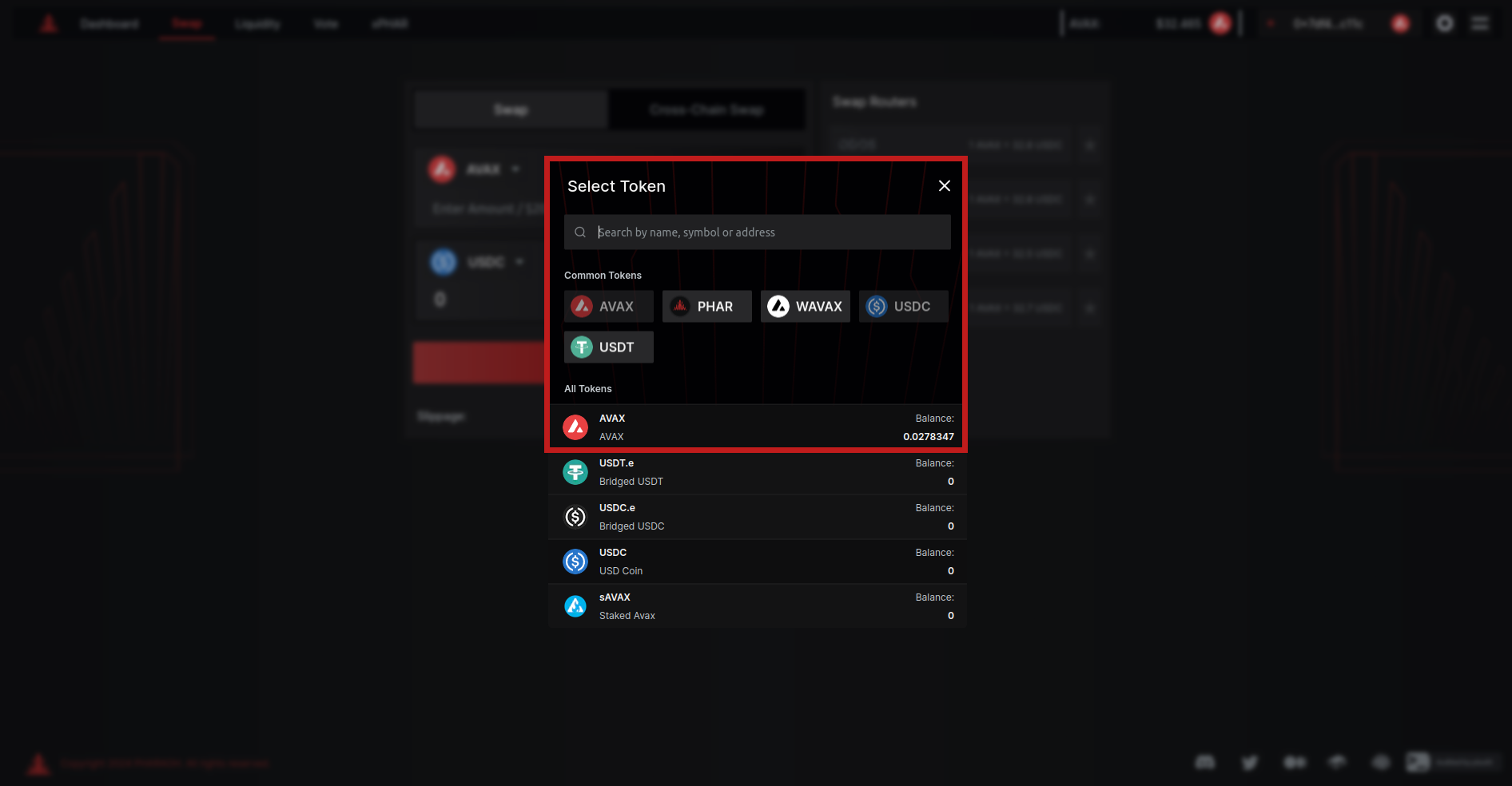Select the USDC USD Coin row
This screenshot has height=786, width=1512.
coord(757,562)
